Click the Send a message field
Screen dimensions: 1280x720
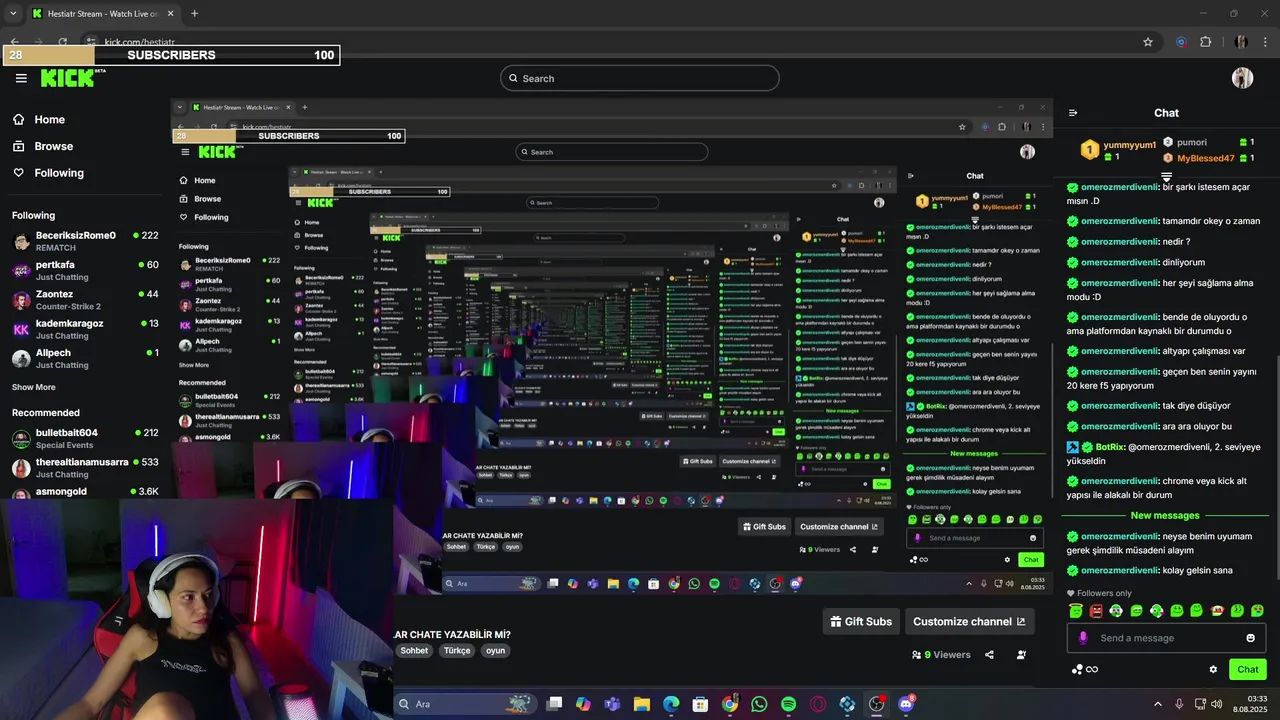[x=1166, y=638]
